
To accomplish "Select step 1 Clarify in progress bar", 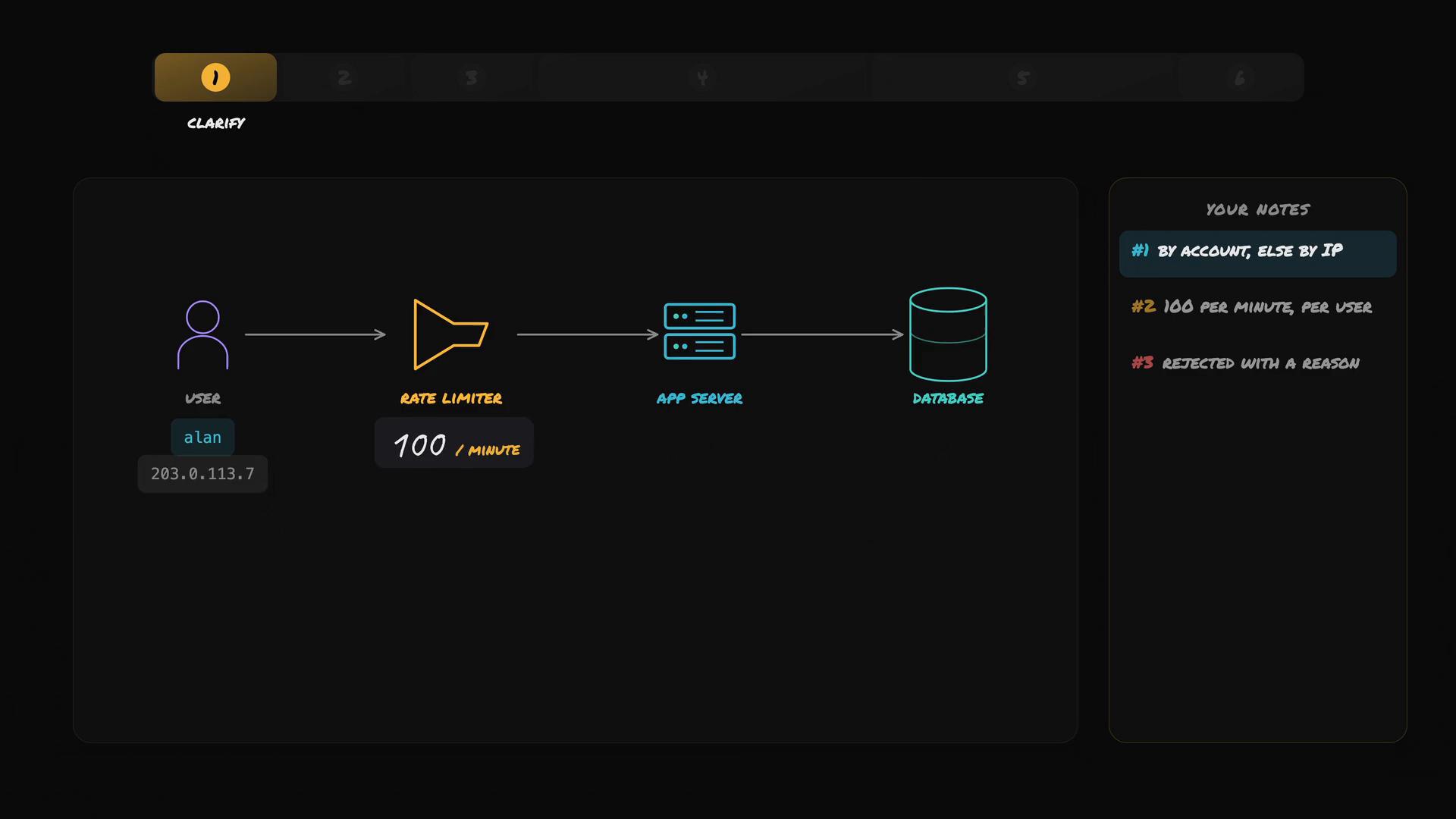I will coord(215,77).
